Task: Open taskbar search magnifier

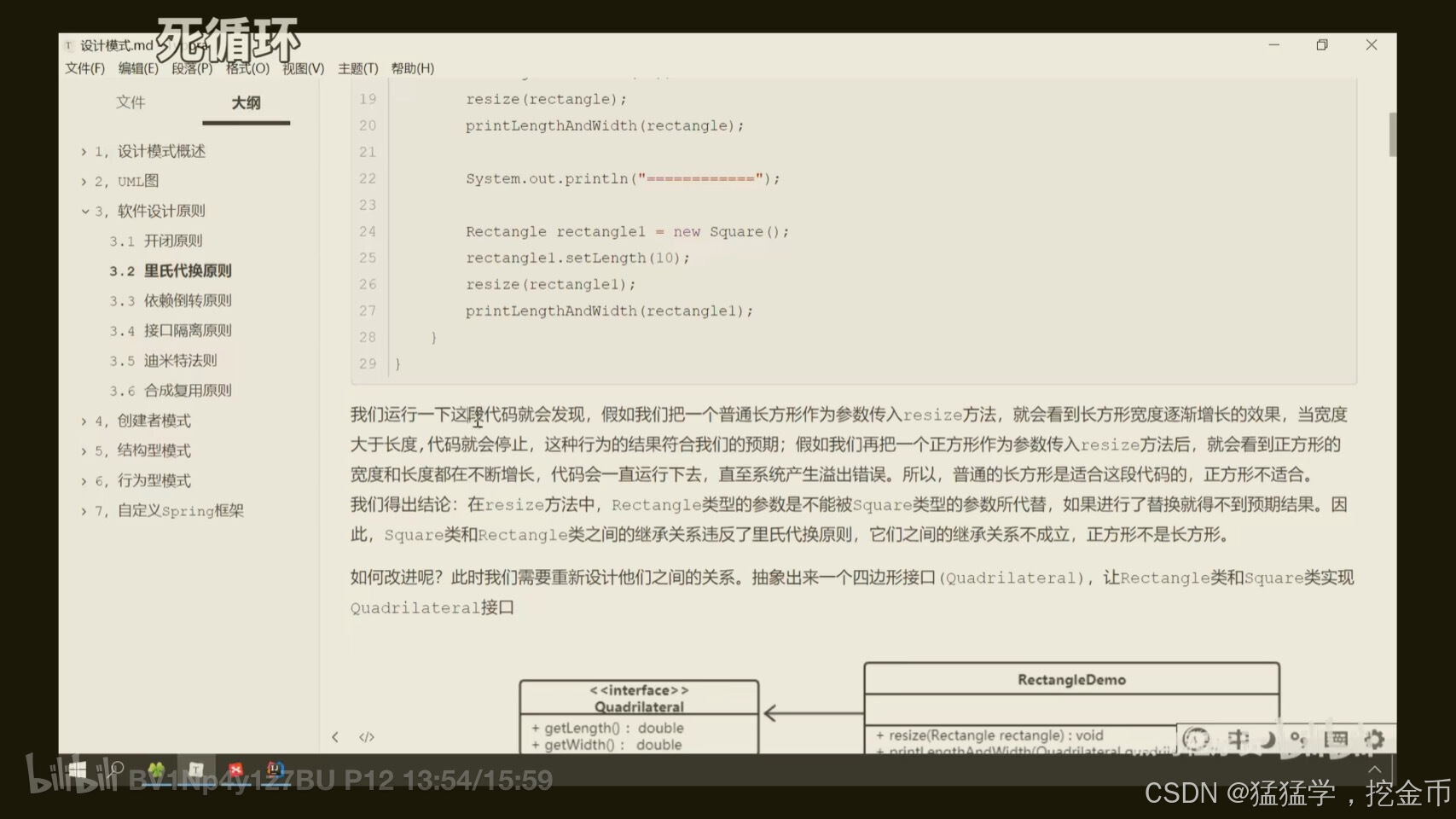Action: pos(117,770)
